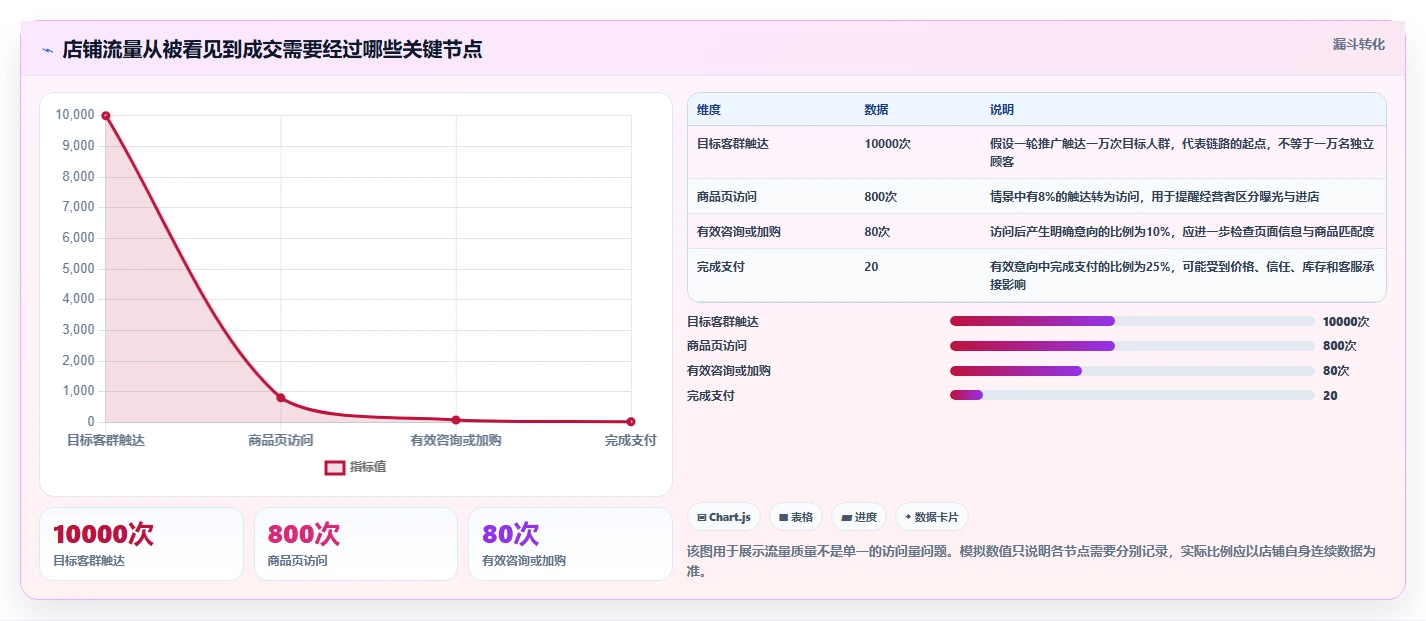The image size is (1426, 621).
Task: Click table cell 完成支付 in 维度 column
Action: tap(721, 267)
